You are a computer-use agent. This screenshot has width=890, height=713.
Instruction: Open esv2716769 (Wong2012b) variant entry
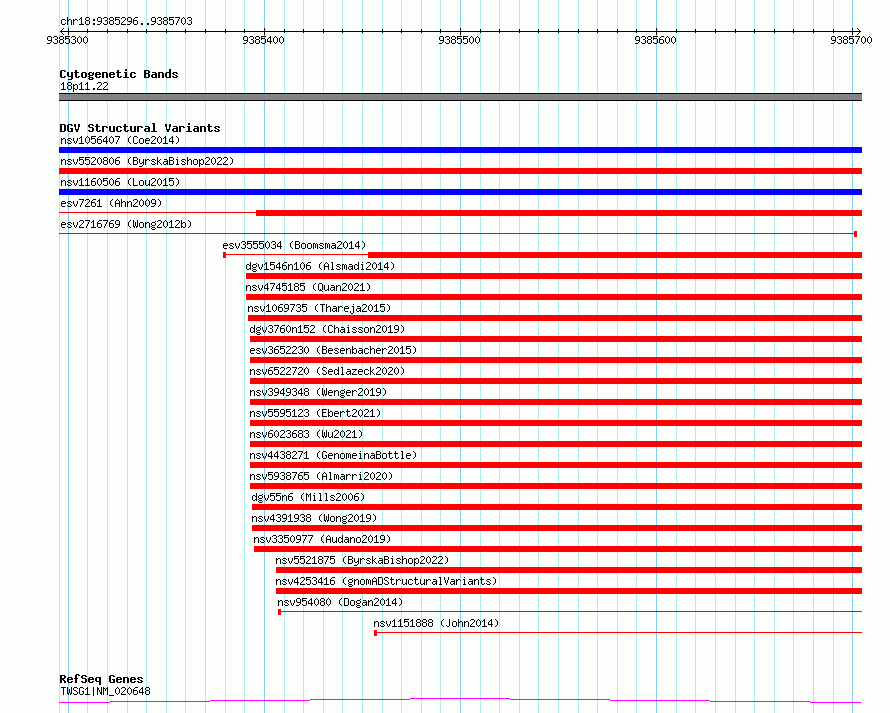tap(126, 224)
